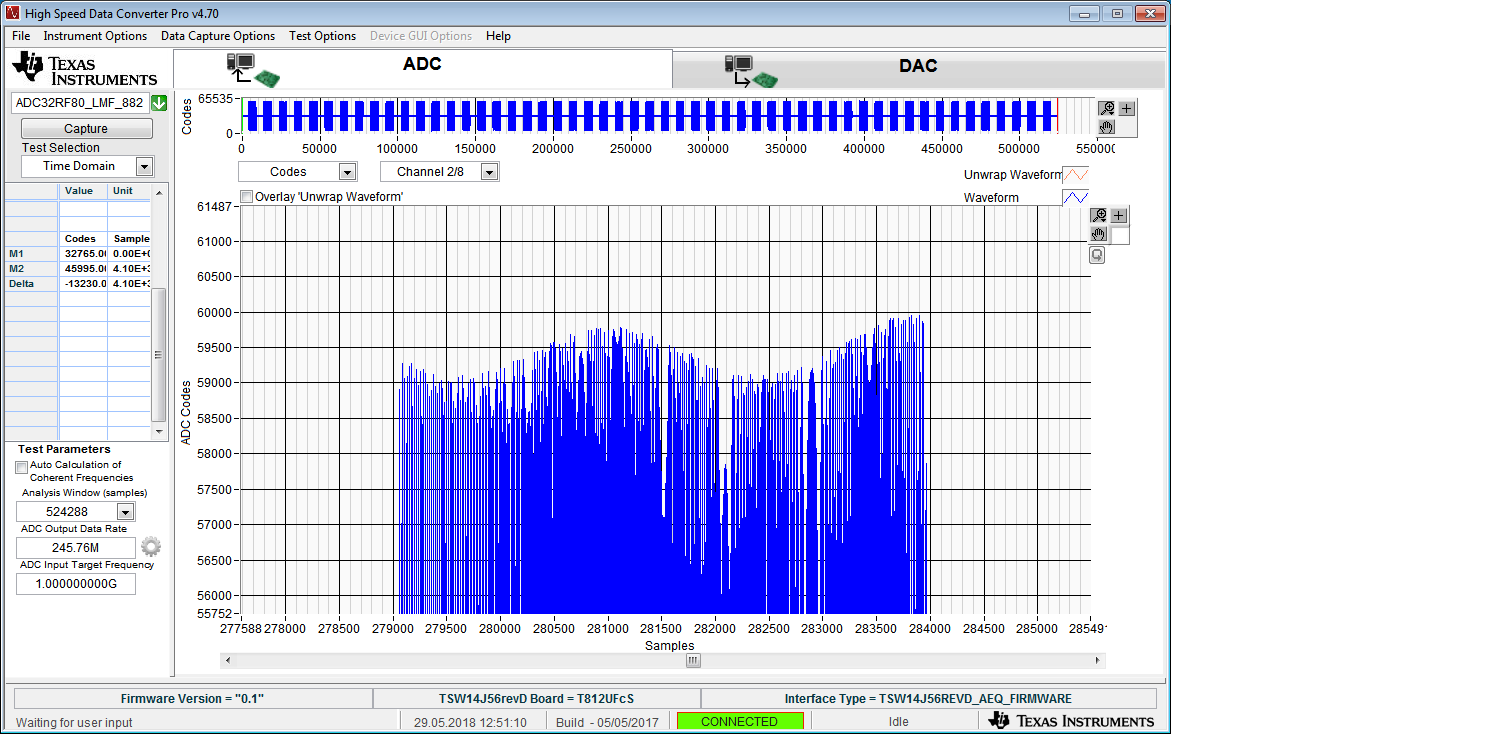The width and height of the screenshot is (1488, 734).
Task: Click the date and time 29.05.2018 12:51:10
Action: (x=470, y=722)
